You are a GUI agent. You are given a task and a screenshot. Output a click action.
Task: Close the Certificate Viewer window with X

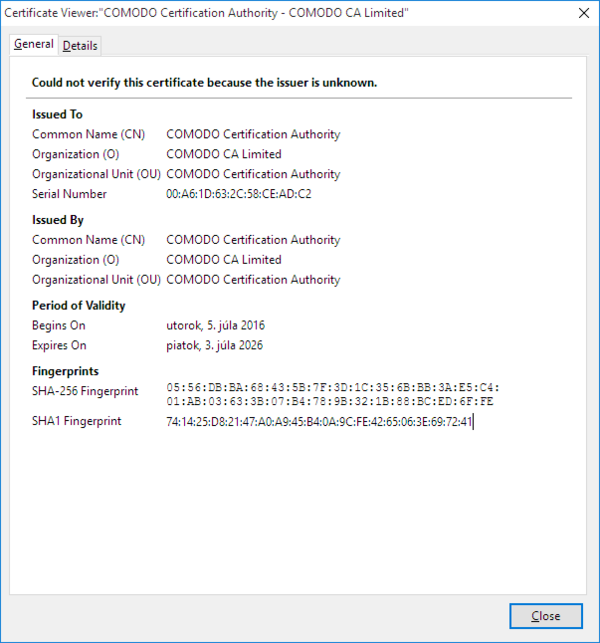click(x=584, y=13)
